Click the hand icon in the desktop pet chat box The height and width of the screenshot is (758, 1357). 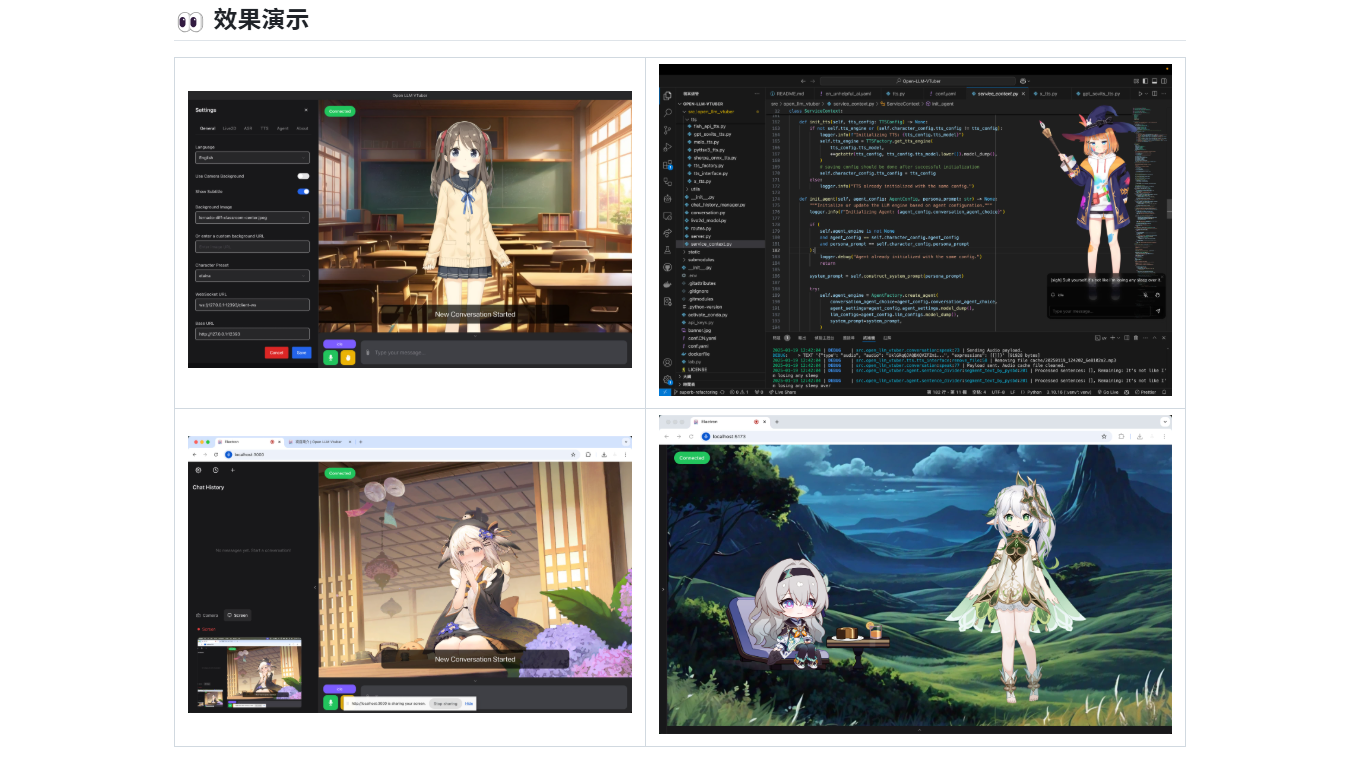tap(1158, 295)
